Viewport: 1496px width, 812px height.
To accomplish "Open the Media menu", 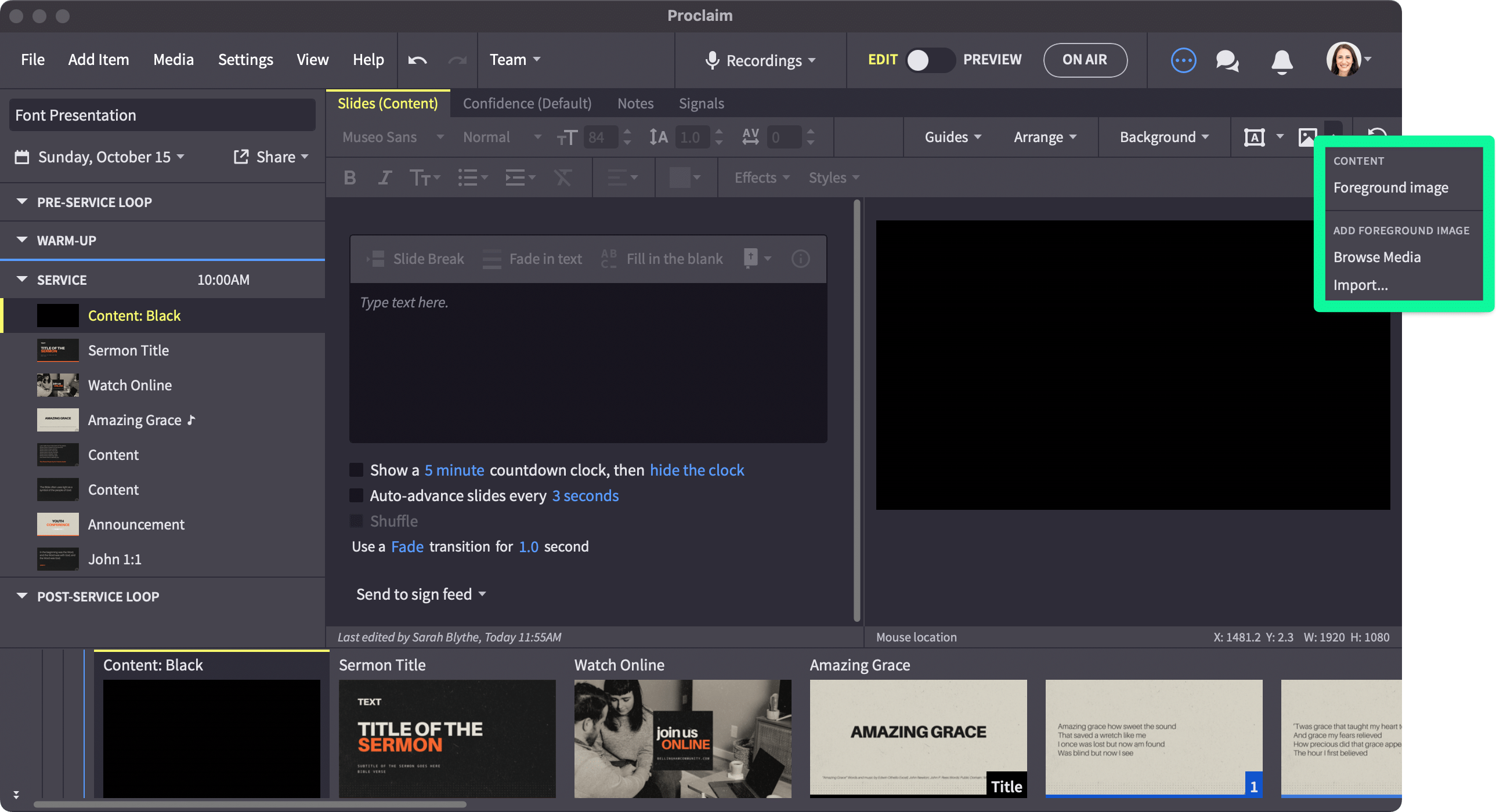I will click(x=173, y=59).
